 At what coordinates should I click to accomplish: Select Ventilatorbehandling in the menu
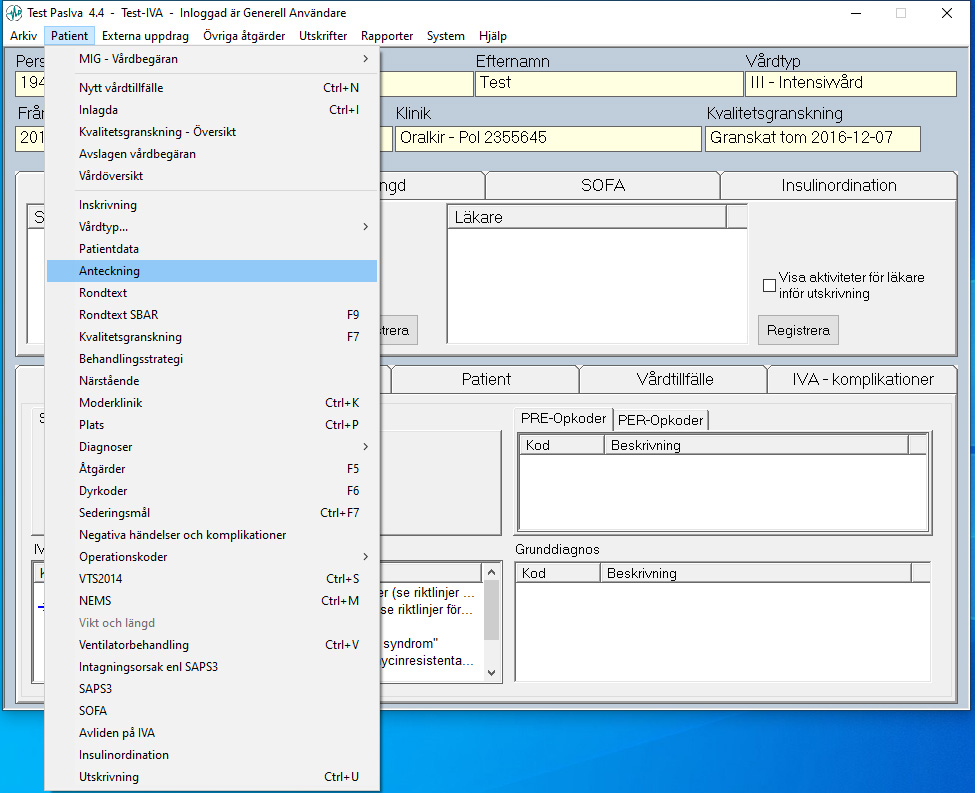(x=134, y=645)
